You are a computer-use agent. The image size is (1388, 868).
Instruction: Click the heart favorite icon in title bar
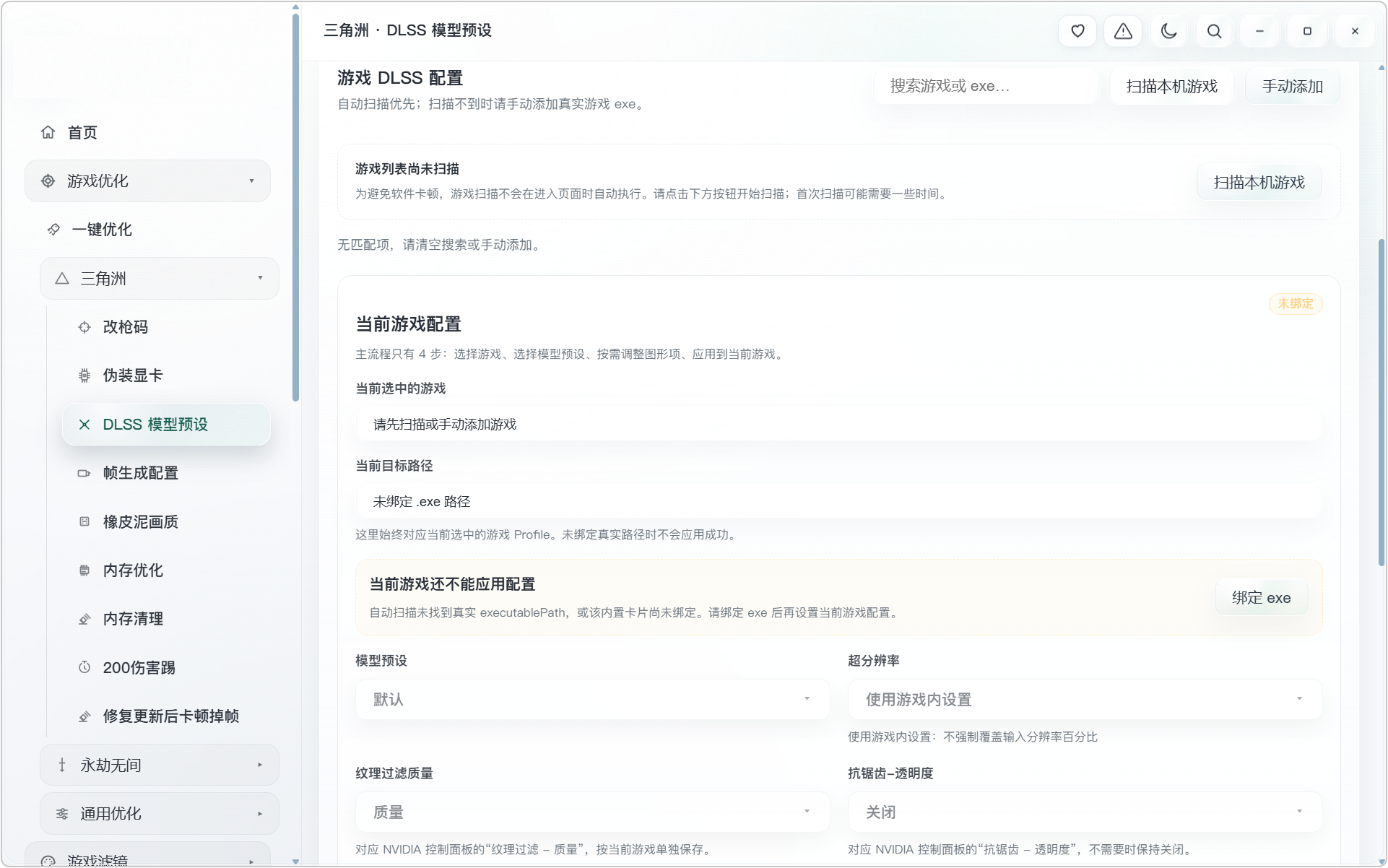tap(1077, 31)
